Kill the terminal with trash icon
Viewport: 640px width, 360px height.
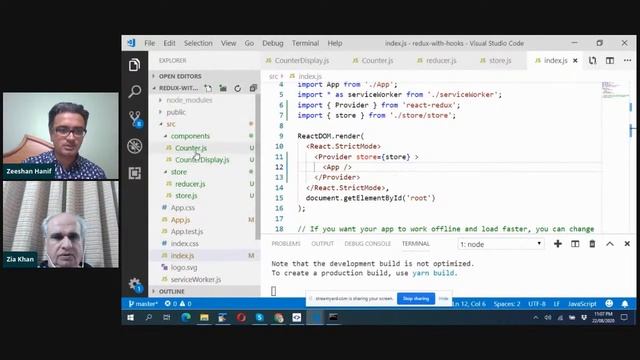point(592,244)
